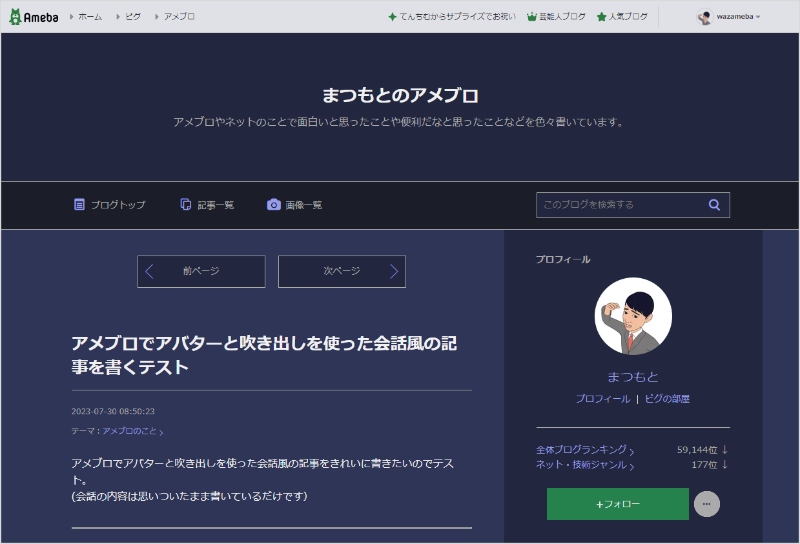Viewport: 800px width, 544px height.
Task: Open the ピグ header menu item
Action: coord(132,17)
